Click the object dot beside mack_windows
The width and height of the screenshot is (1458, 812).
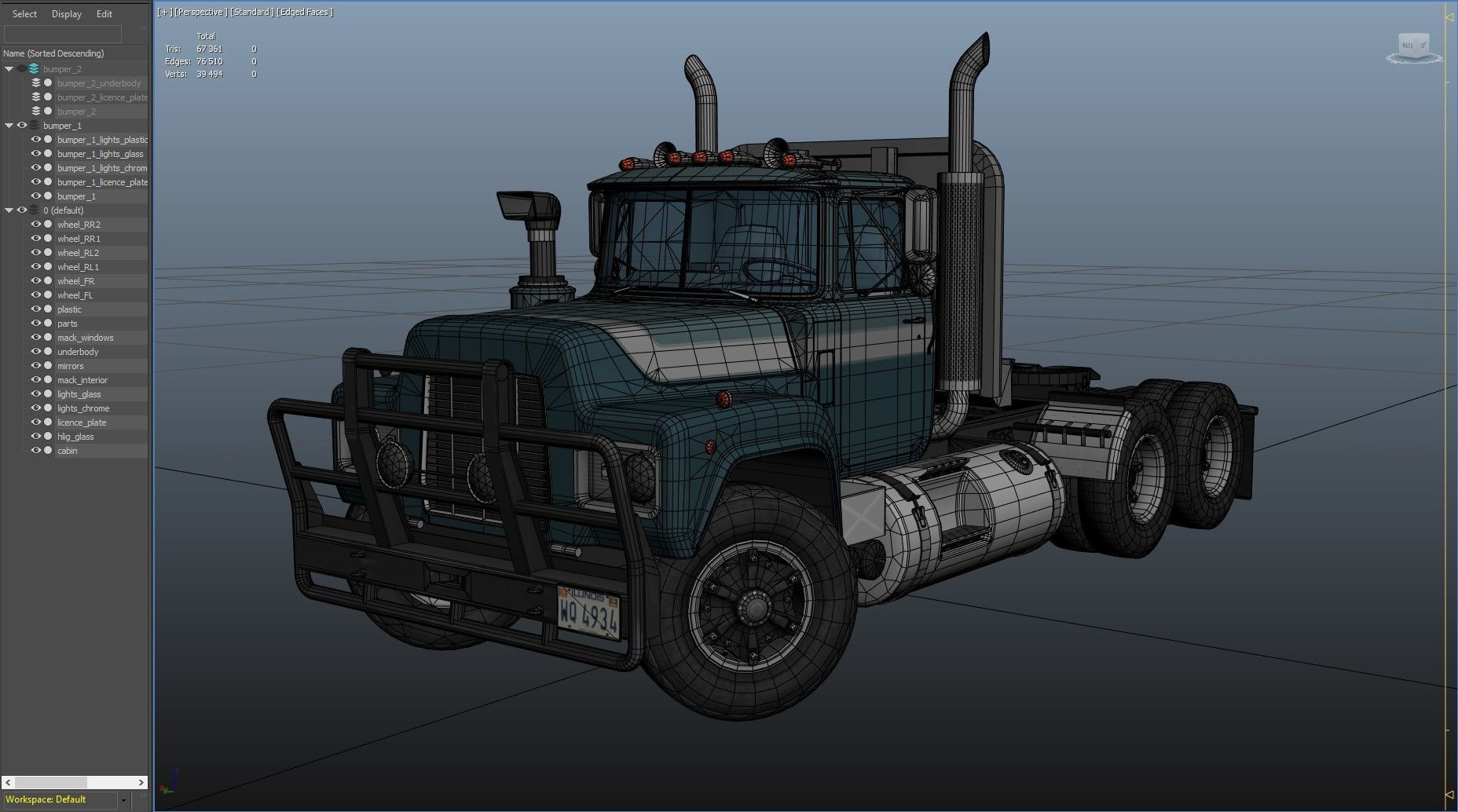(48, 338)
